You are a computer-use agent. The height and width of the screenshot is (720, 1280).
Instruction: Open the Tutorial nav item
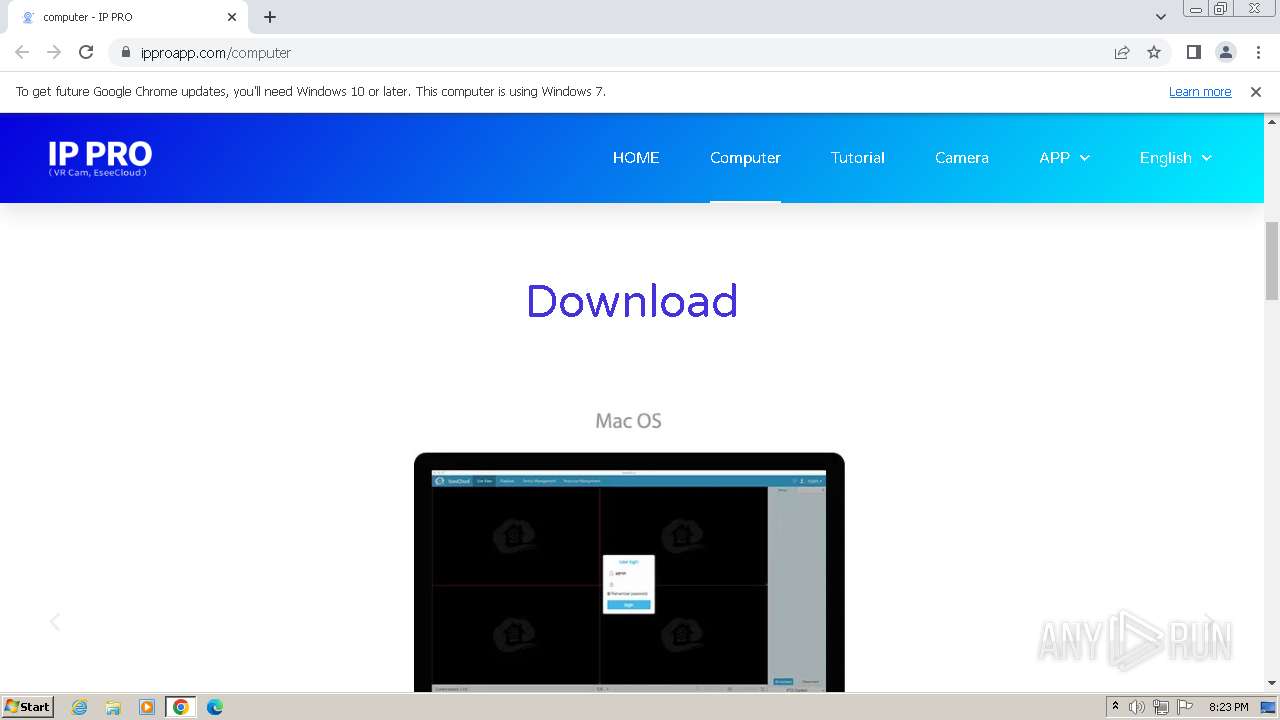[x=858, y=157]
